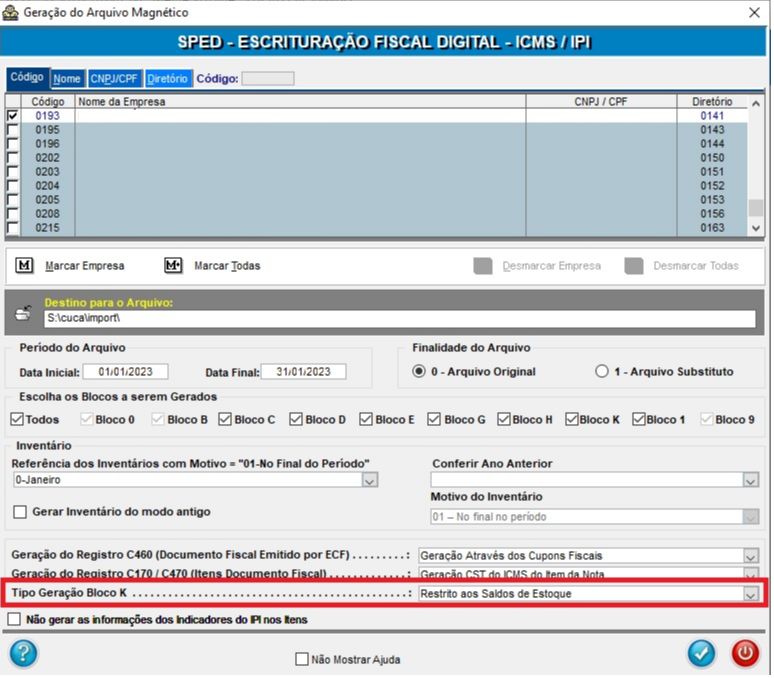The height and width of the screenshot is (678, 774).
Task: Toggle the Bloco D checkbox
Action: (x=296, y=419)
